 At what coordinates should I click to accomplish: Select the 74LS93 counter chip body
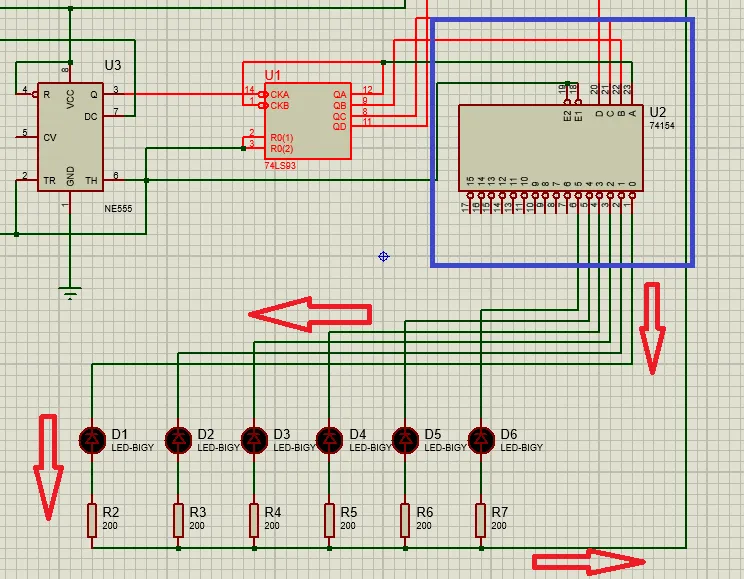pos(307,121)
